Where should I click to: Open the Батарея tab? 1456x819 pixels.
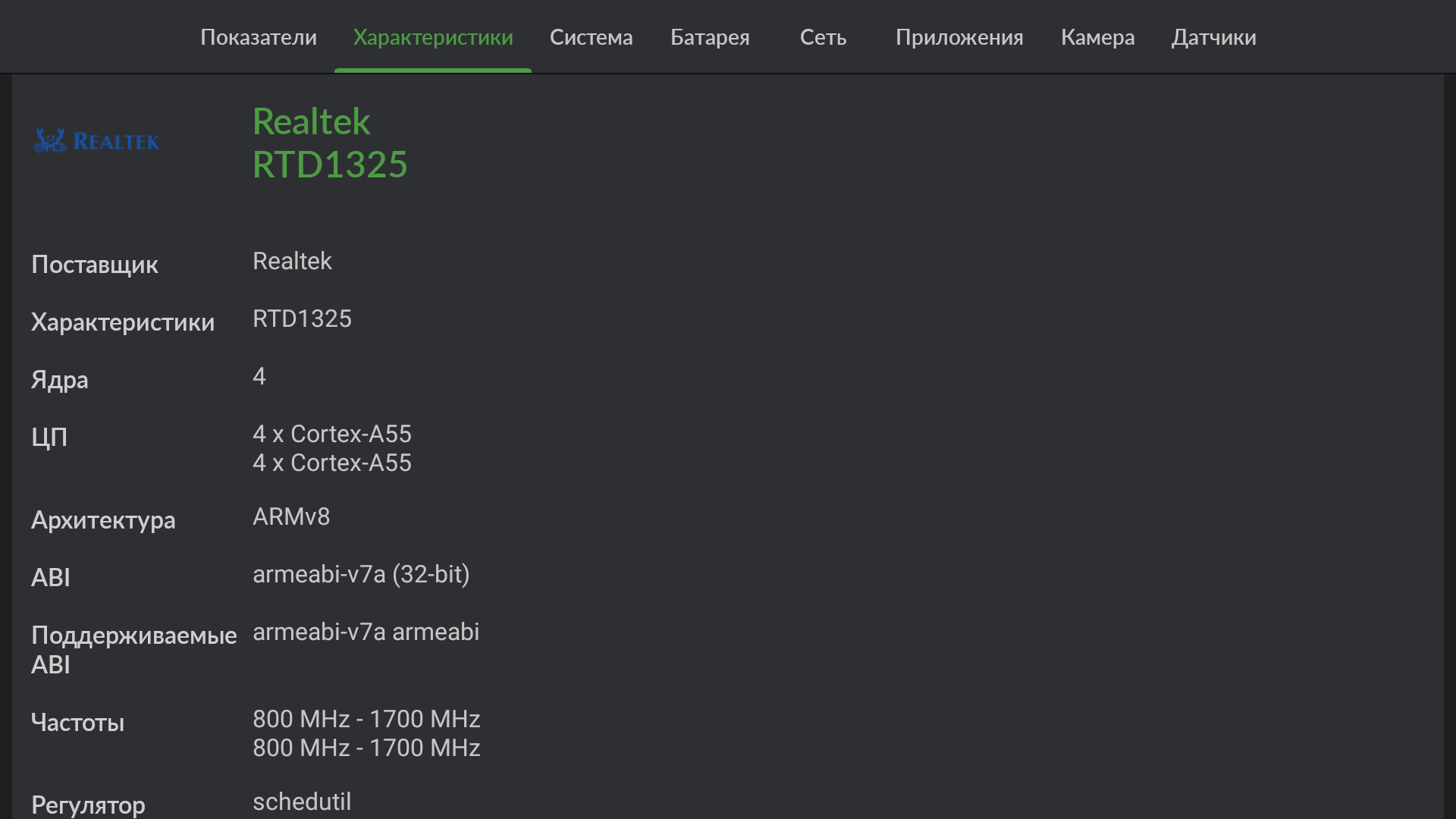tap(710, 37)
